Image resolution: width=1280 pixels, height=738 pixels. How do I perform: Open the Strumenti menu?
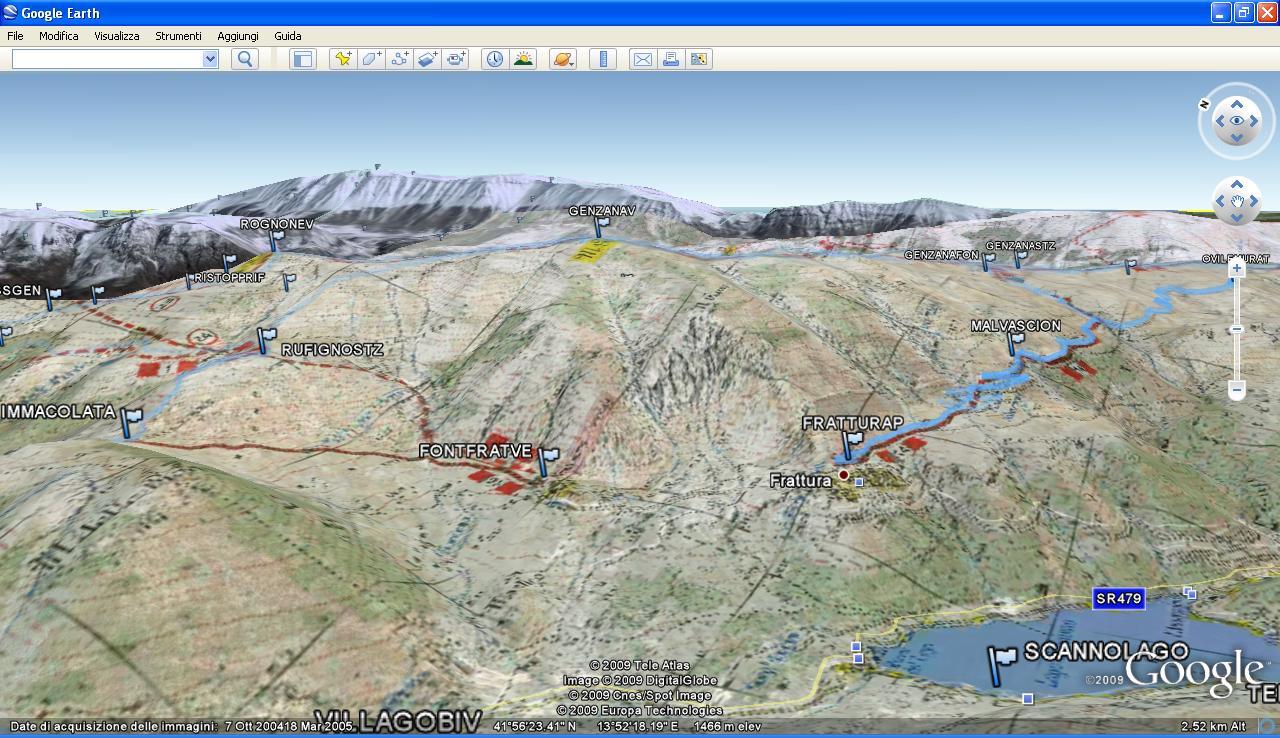click(178, 36)
